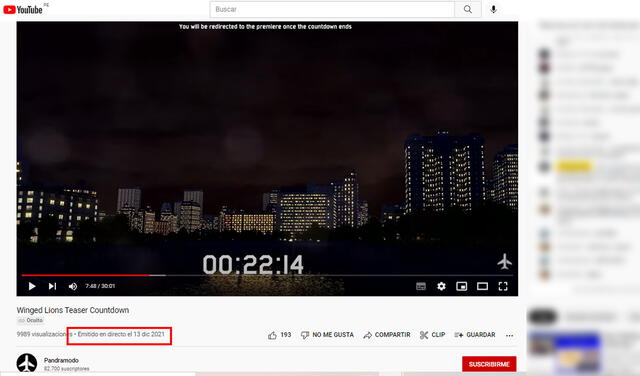Create a CLIP from the video
This screenshot has height=376, width=640.
[x=432, y=335]
